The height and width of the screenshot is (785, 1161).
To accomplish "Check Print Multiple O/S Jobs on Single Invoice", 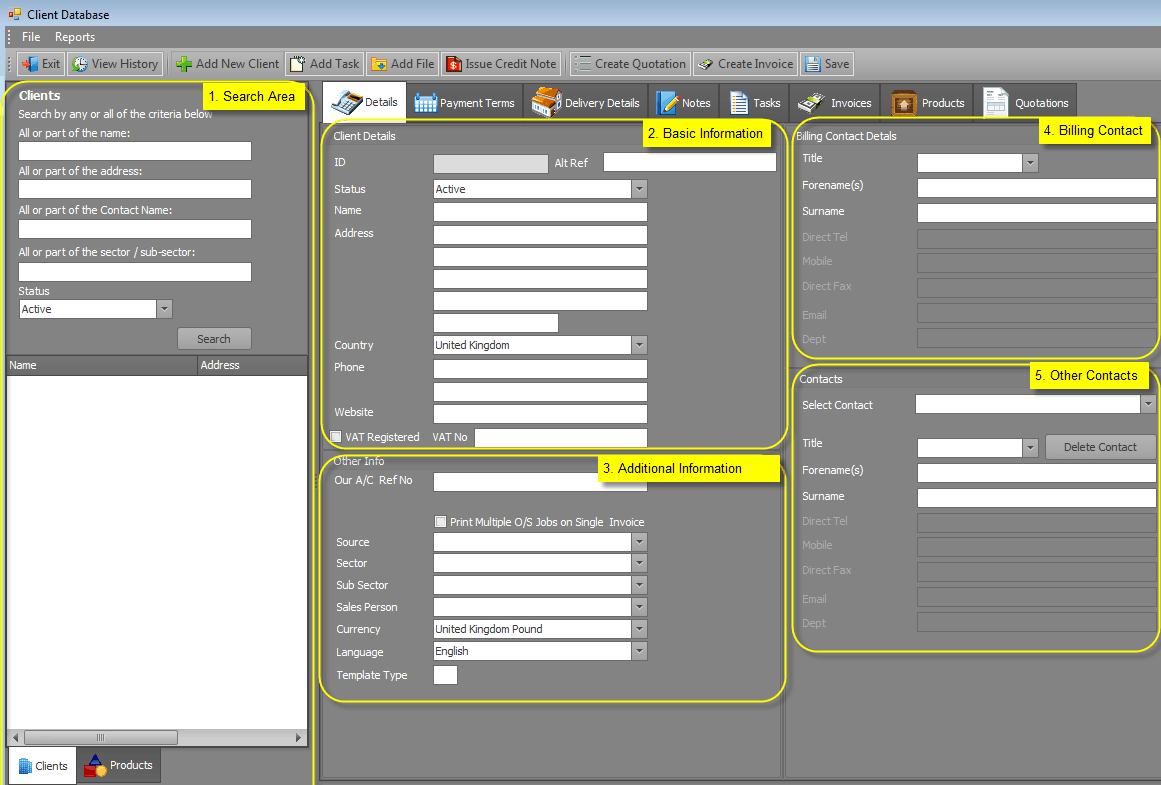I will coord(440,521).
